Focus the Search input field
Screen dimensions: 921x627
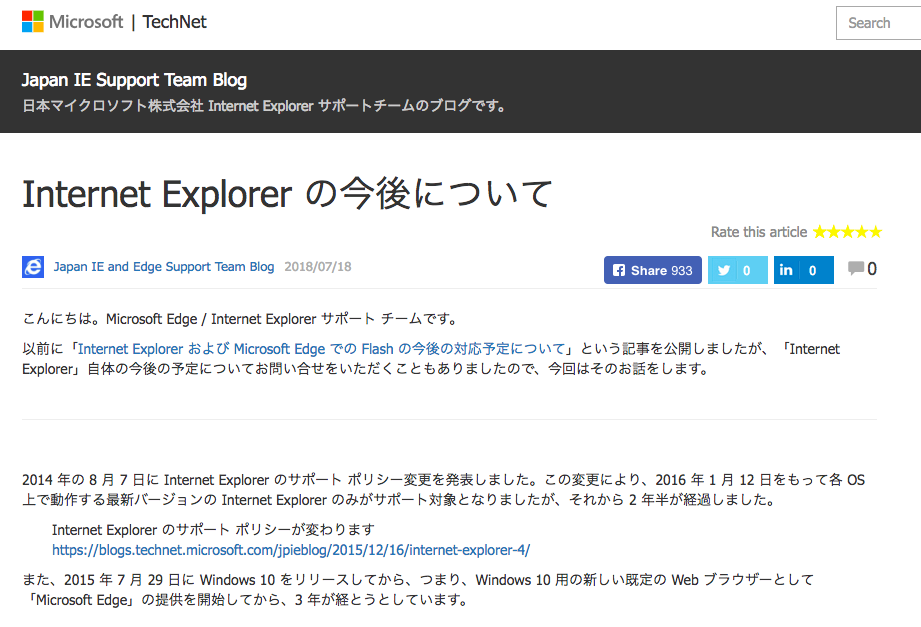tap(879, 23)
